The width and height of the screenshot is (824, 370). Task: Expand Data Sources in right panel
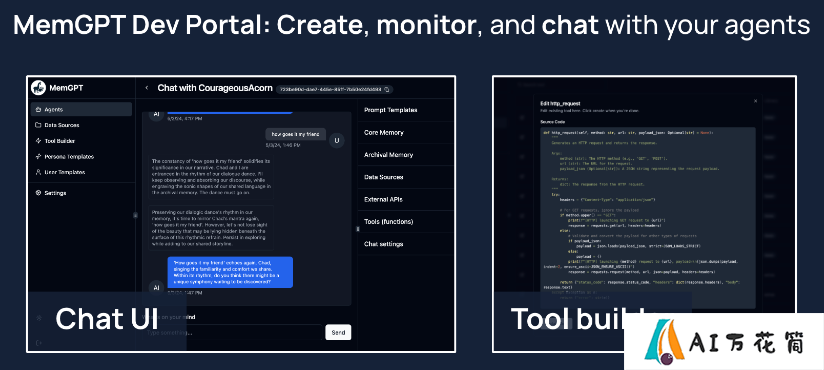405,177
